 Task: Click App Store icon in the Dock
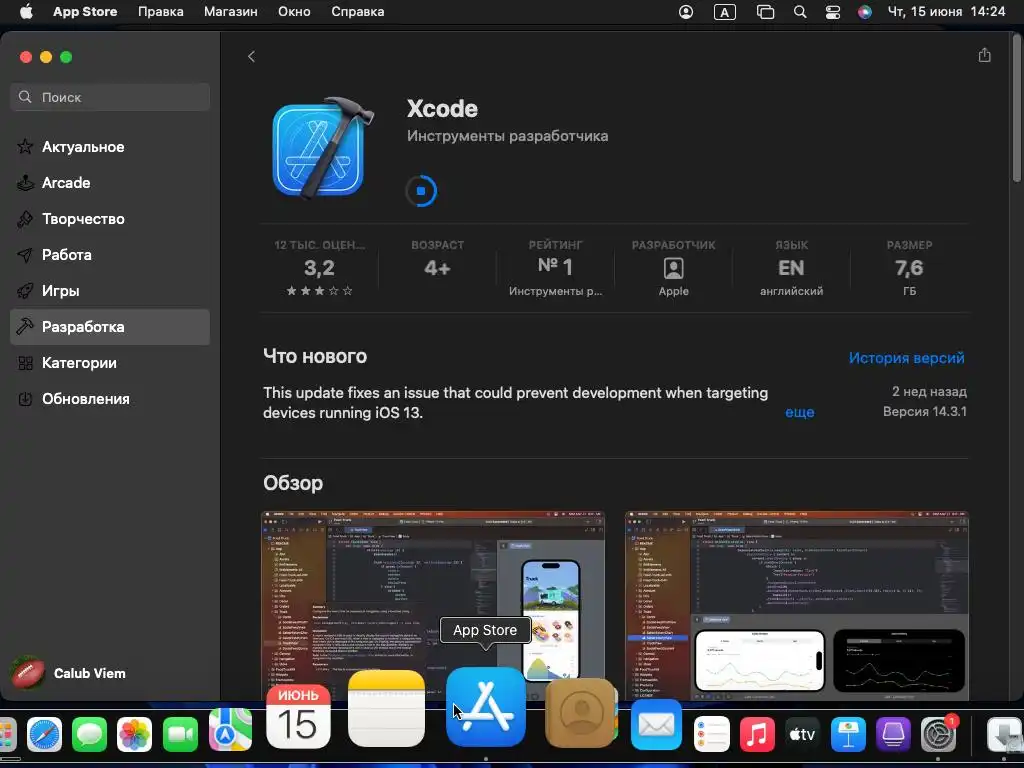point(485,706)
